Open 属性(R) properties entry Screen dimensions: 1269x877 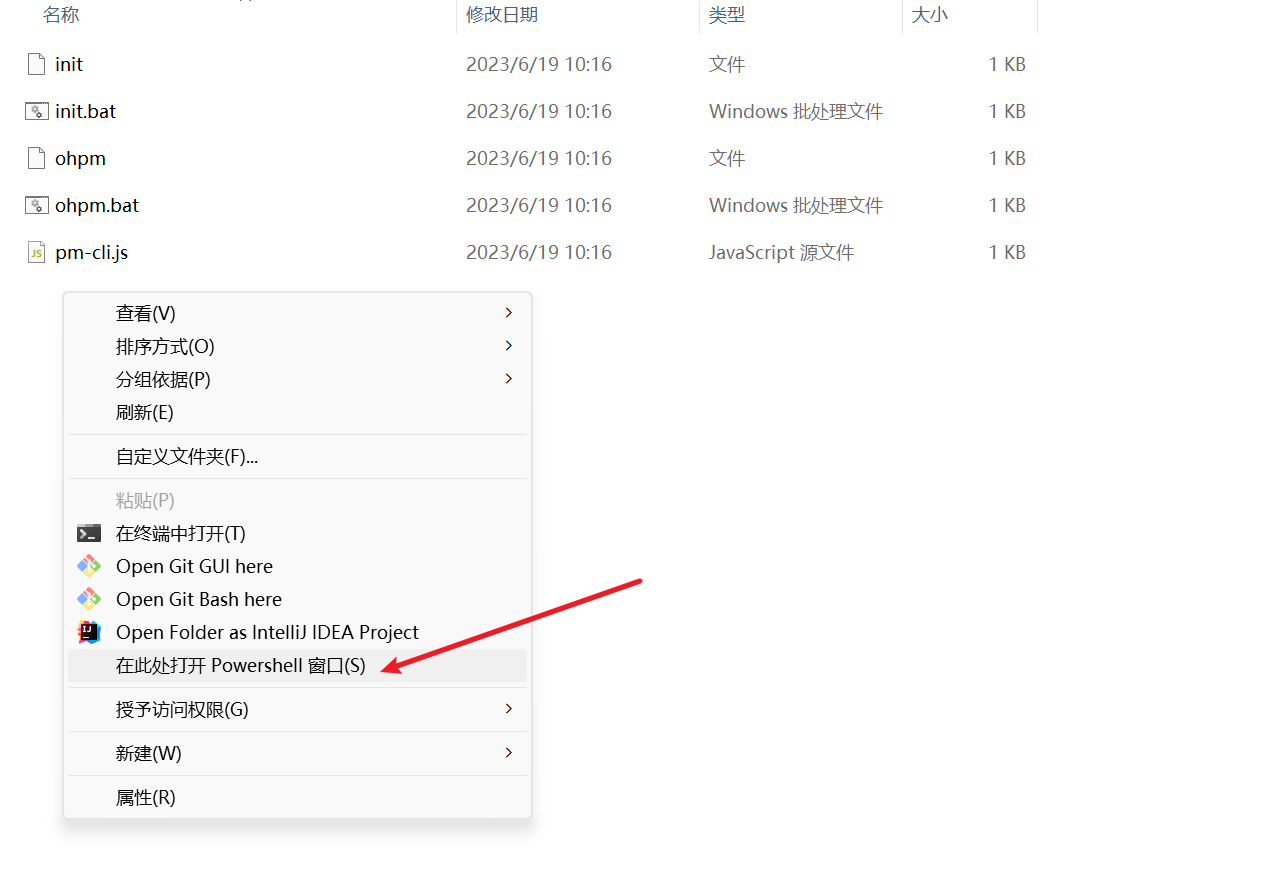(x=297, y=797)
